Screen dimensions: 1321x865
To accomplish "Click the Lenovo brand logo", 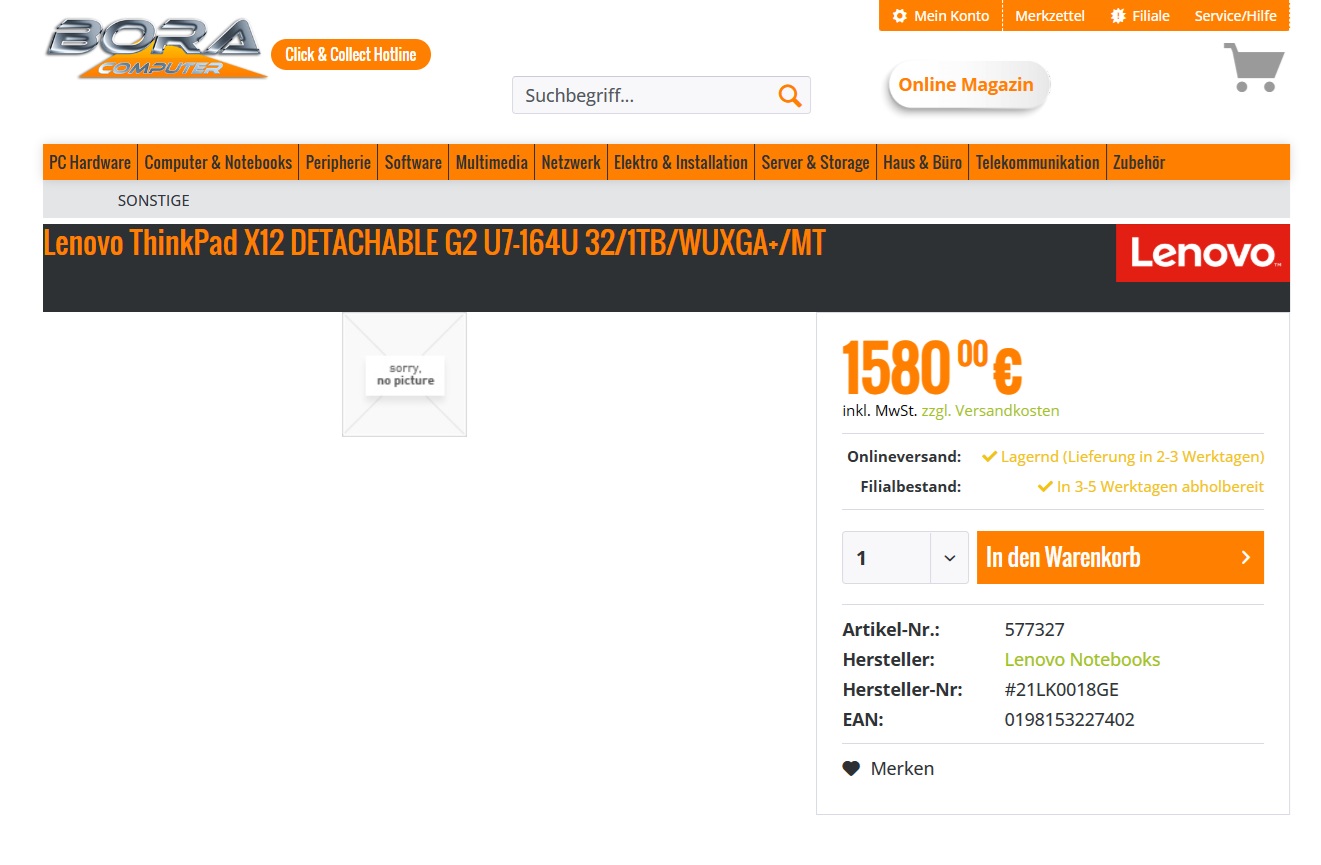I will click(1203, 253).
